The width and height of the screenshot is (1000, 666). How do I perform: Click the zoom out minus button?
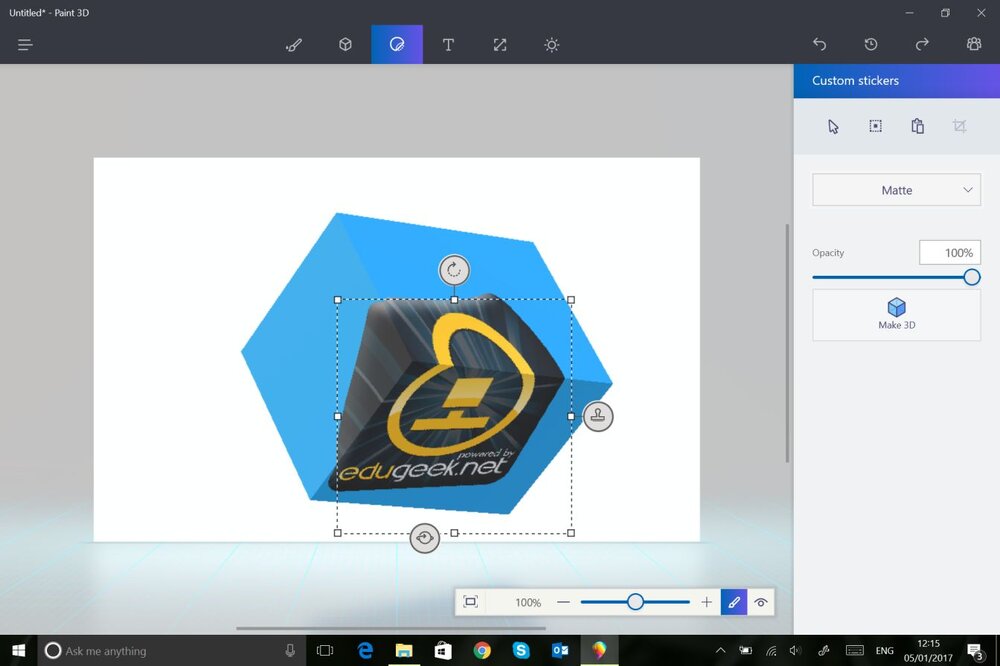(x=563, y=602)
